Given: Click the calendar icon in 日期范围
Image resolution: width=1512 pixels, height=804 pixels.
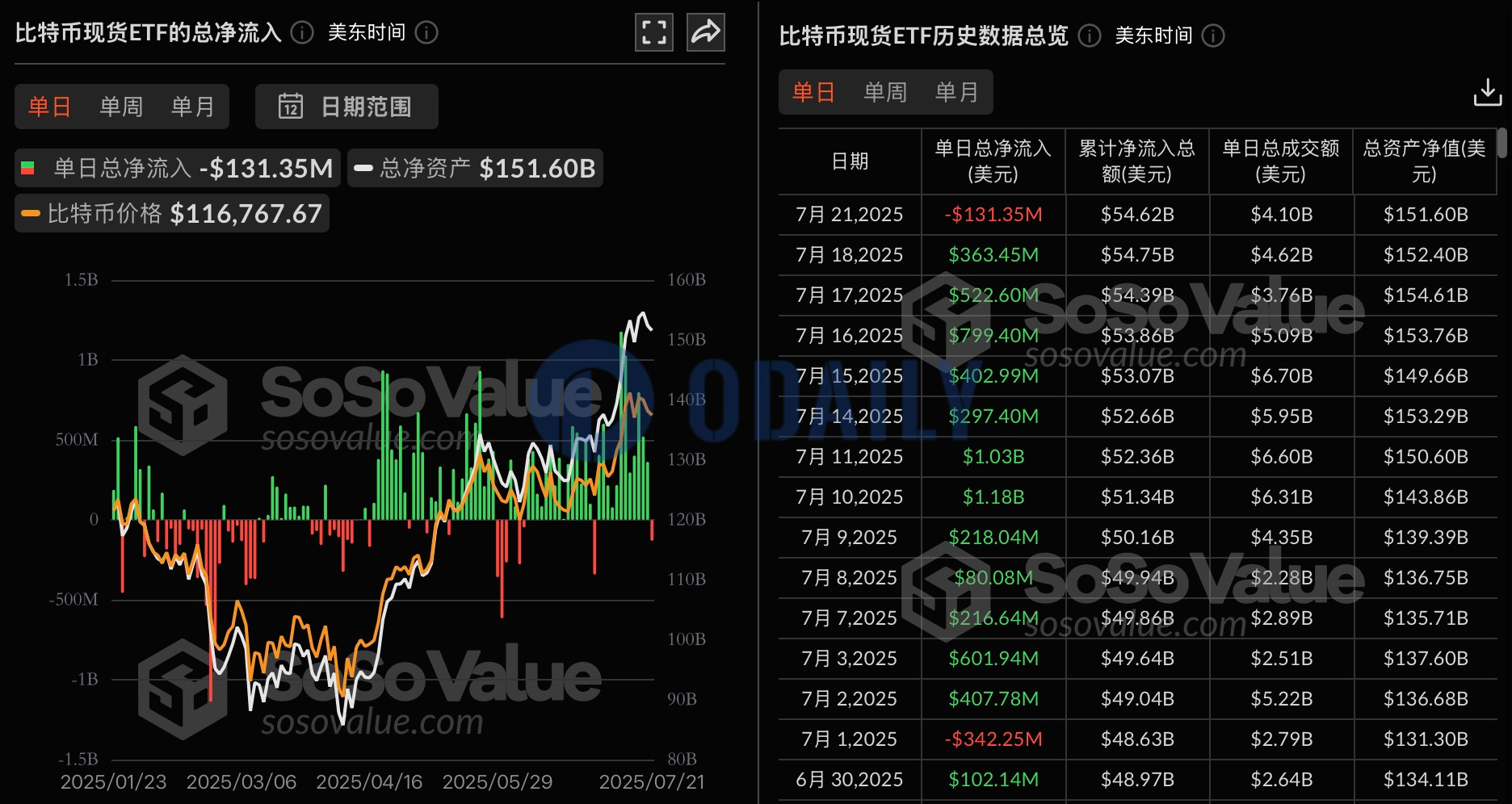Looking at the screenshot, I should [x=291, y=106].
